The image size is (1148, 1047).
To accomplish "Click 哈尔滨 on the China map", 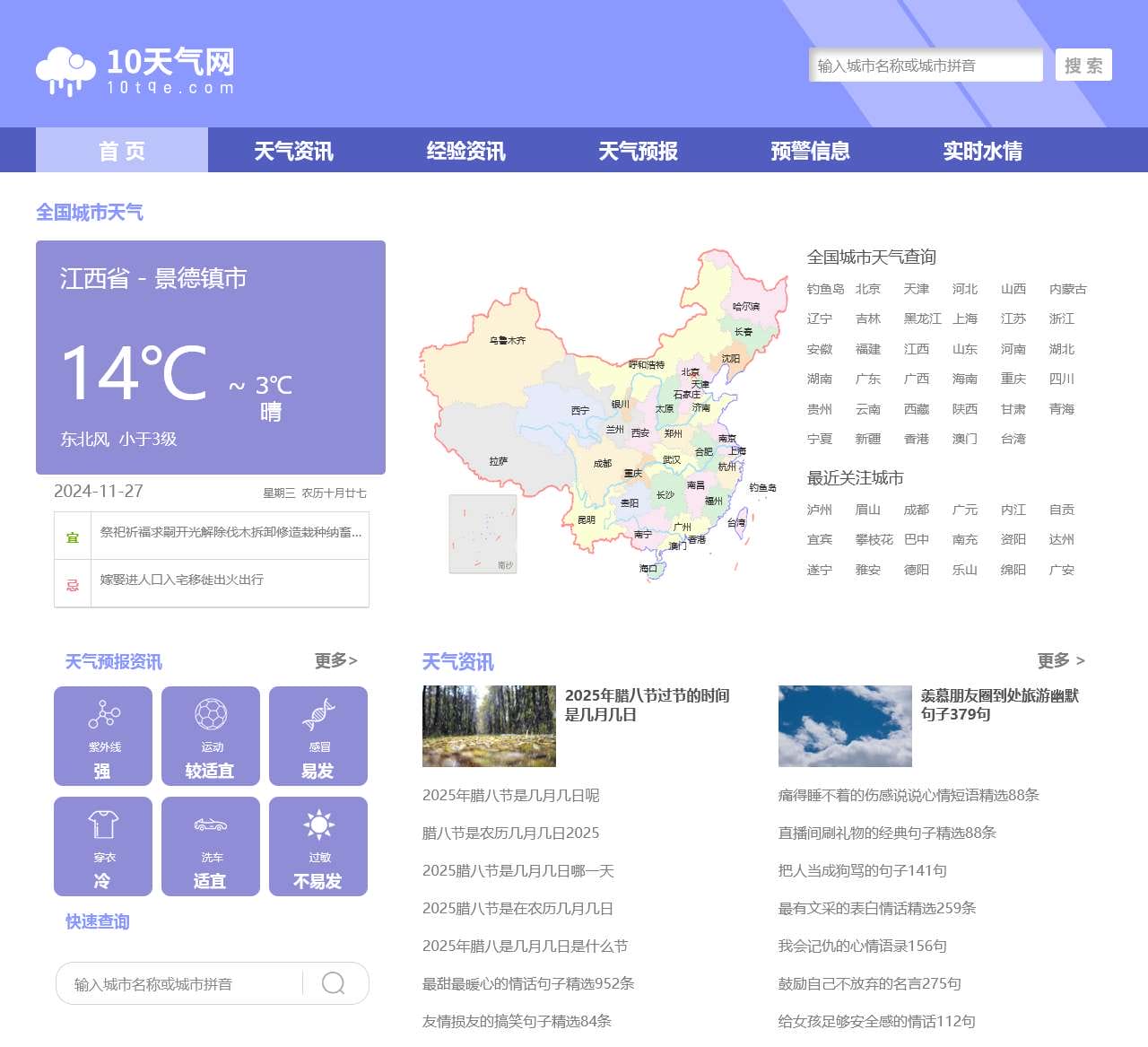I will pyautogui.click(x=746, y=307).
